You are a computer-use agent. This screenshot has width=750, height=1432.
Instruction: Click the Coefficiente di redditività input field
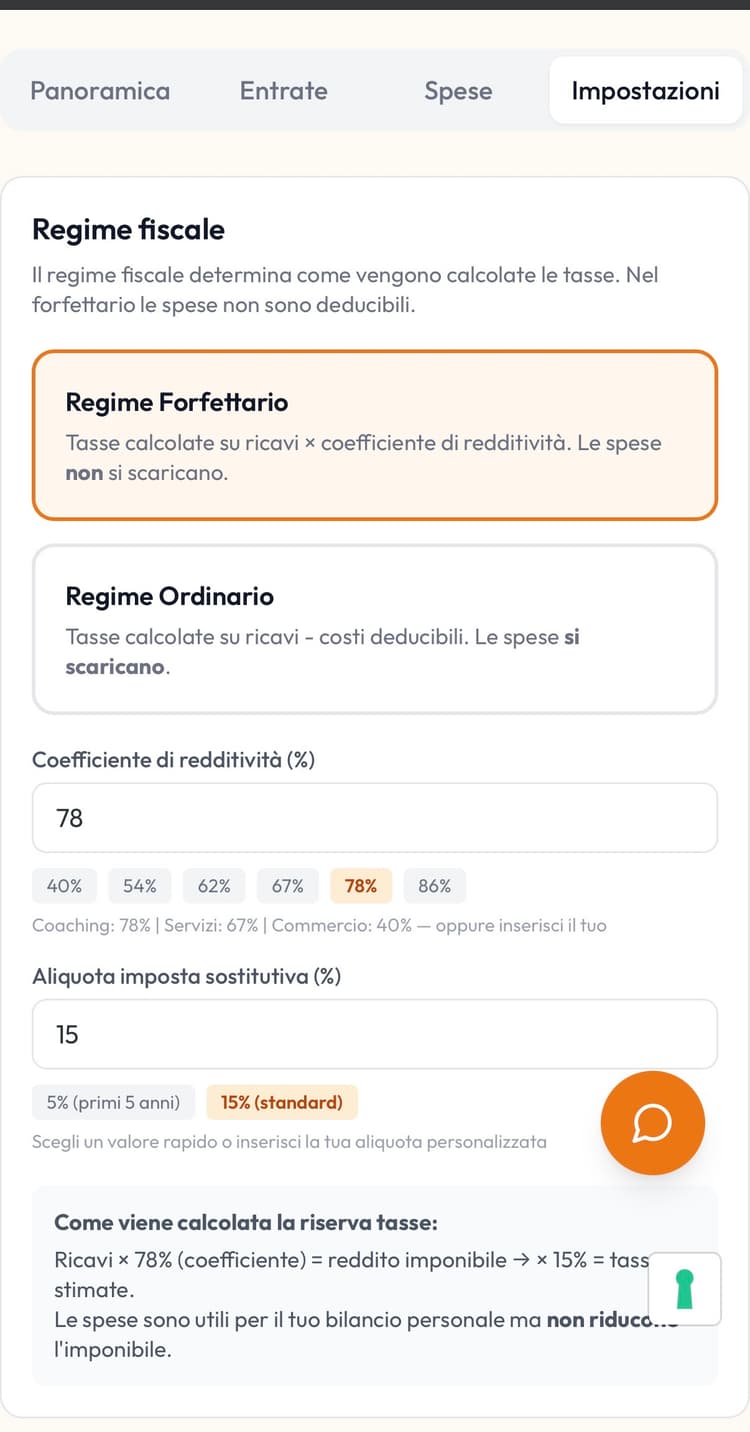[375, 817]
